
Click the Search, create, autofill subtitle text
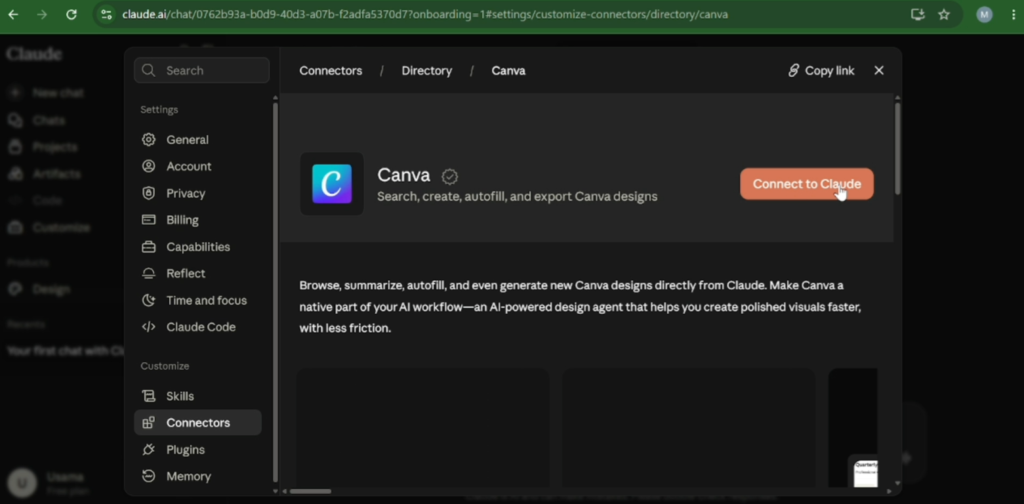tap(517, 197)
